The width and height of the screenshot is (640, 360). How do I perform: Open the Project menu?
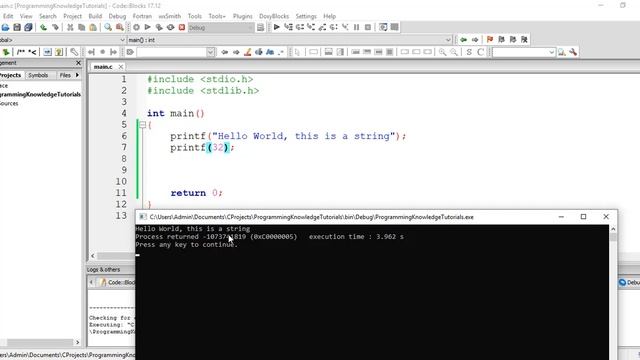(x=72, y=16)
